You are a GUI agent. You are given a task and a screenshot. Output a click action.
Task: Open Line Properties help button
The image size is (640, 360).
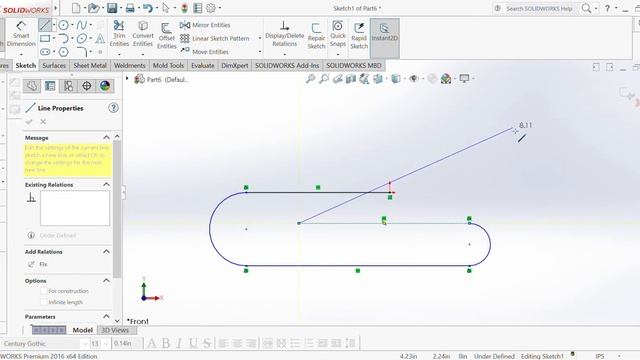pos(113,108)
